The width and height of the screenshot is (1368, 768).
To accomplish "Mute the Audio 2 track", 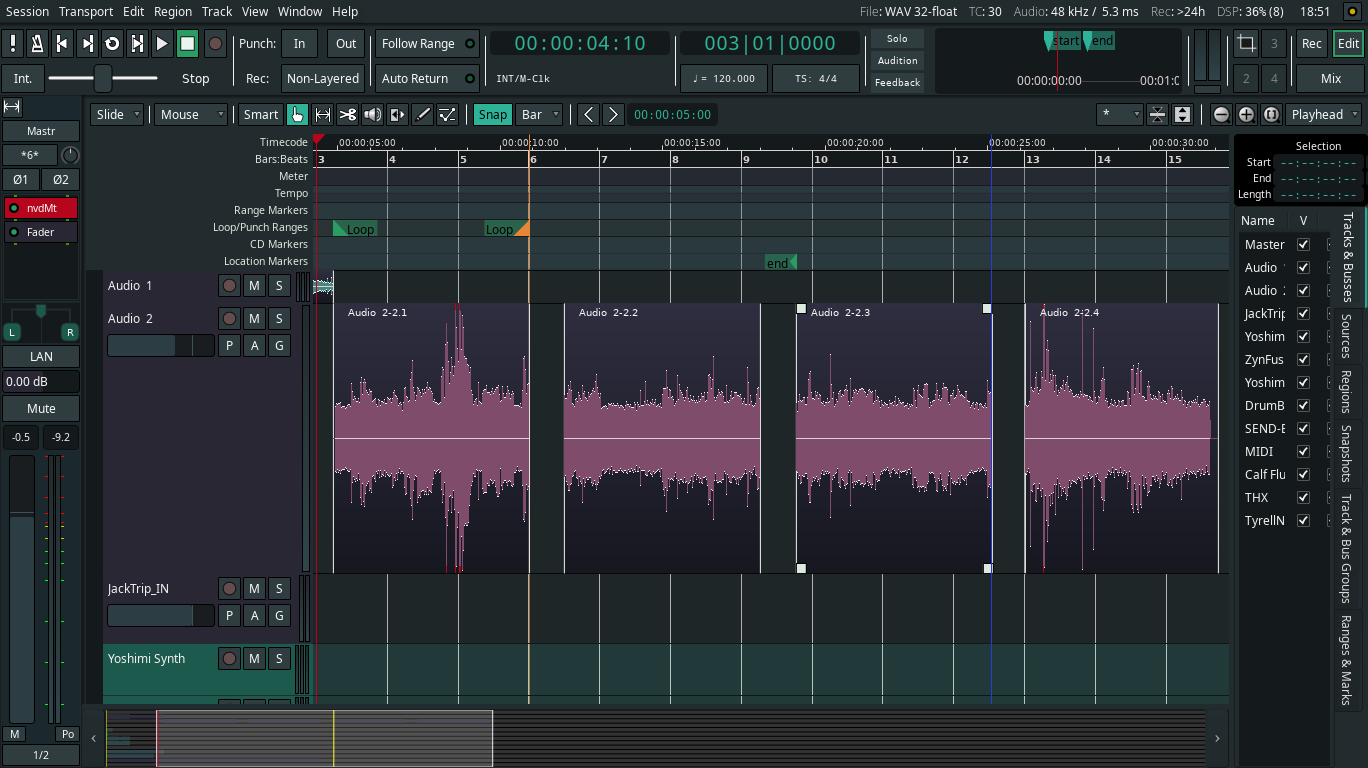I will click(254, 319).
